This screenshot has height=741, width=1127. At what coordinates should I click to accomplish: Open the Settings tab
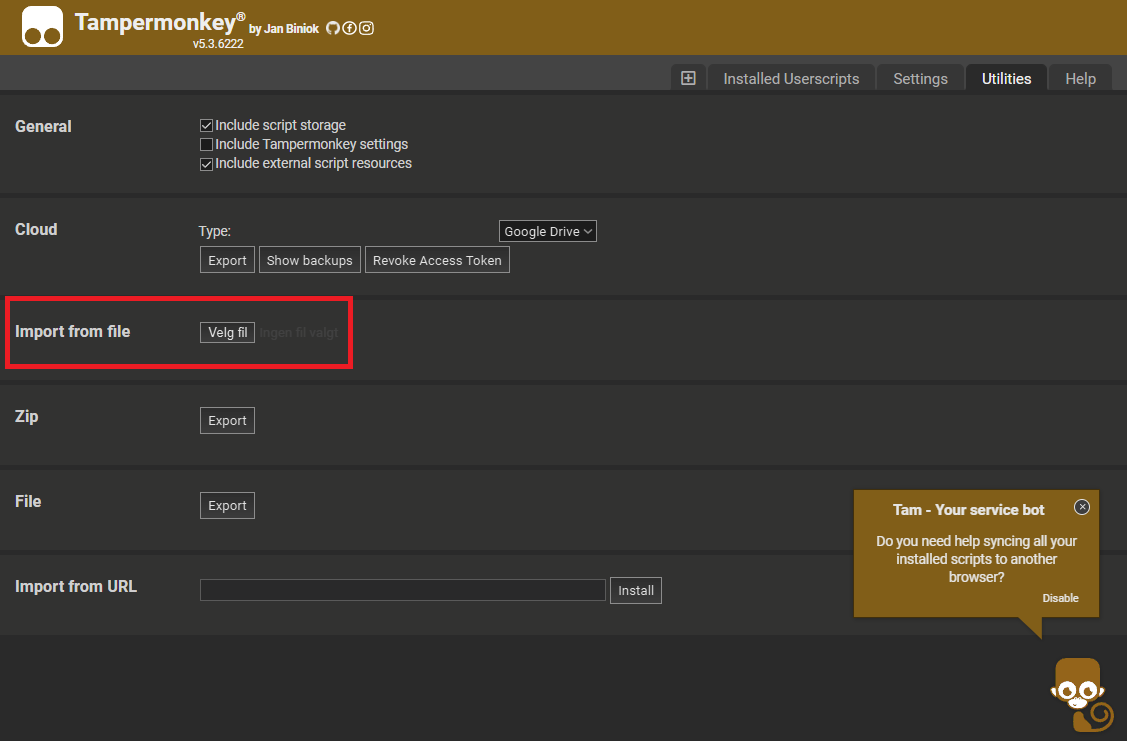[920, 79]
